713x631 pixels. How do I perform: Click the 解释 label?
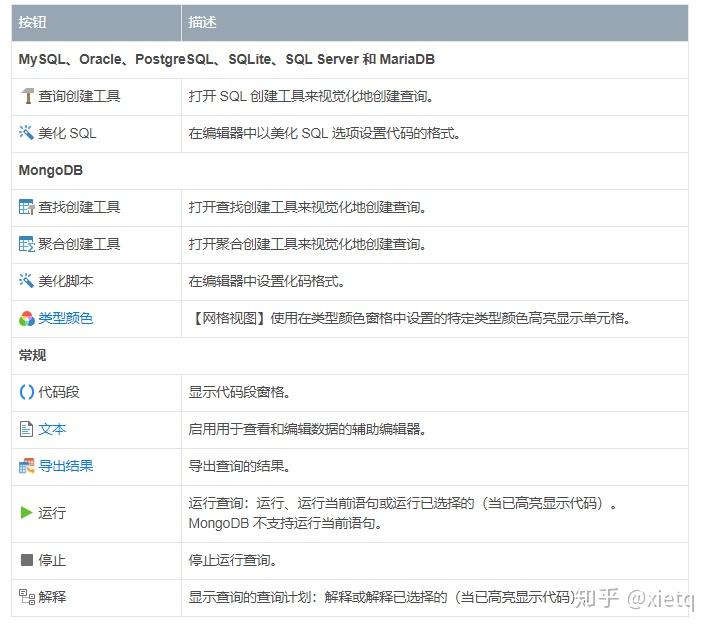point(52,597)
